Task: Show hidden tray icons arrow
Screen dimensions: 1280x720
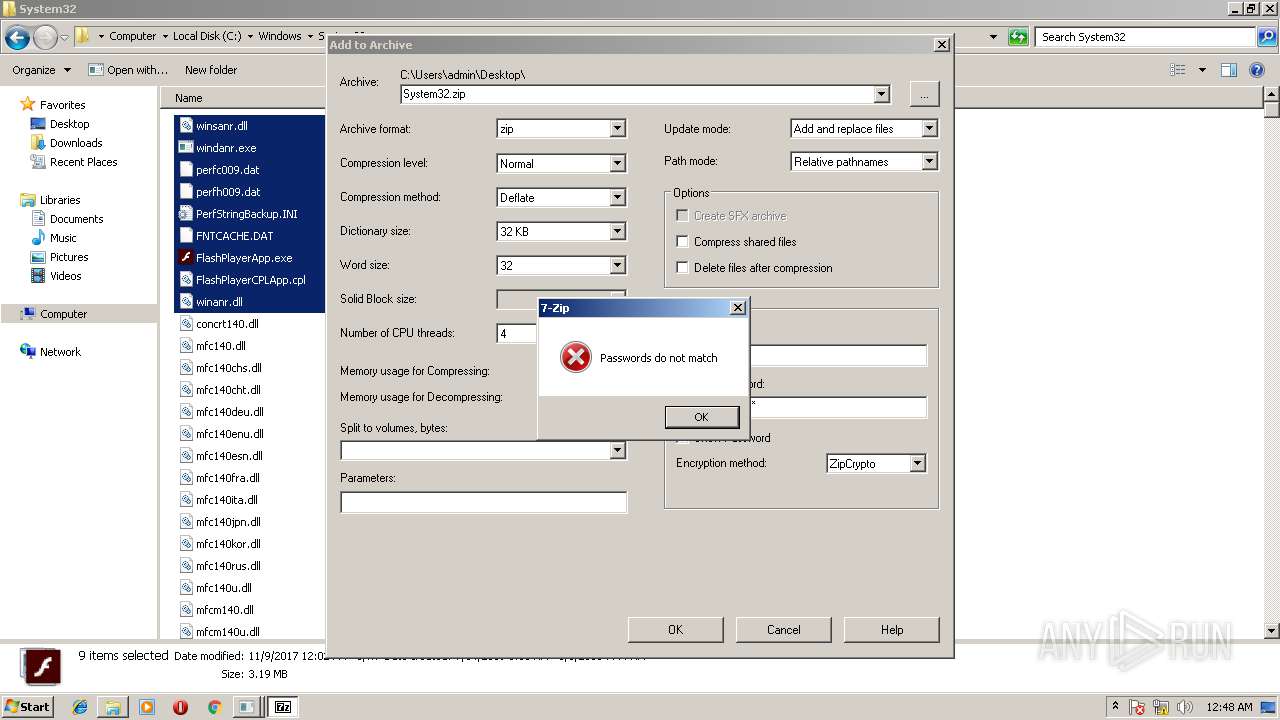Action: point(1116,707)
